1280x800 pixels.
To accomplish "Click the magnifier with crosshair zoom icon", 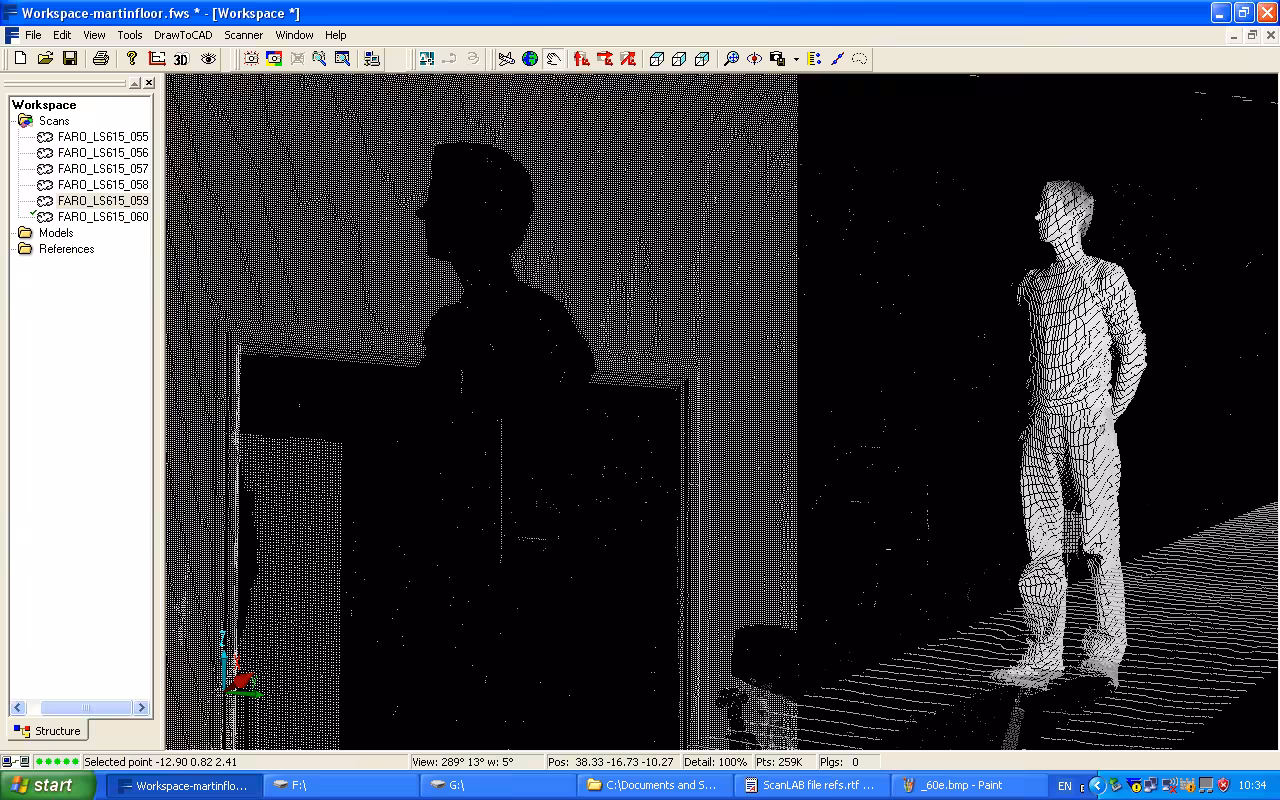I will pos(732,59).
